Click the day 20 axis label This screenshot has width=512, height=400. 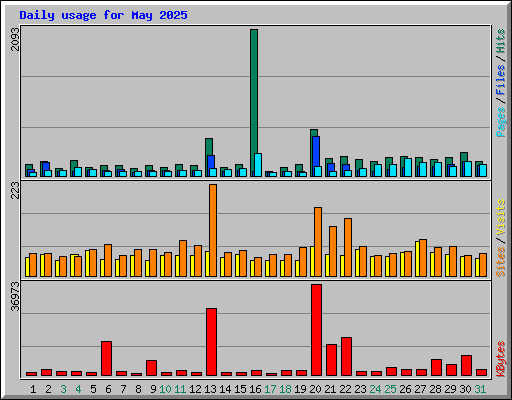pyautogui.click(x=315, y=389)
